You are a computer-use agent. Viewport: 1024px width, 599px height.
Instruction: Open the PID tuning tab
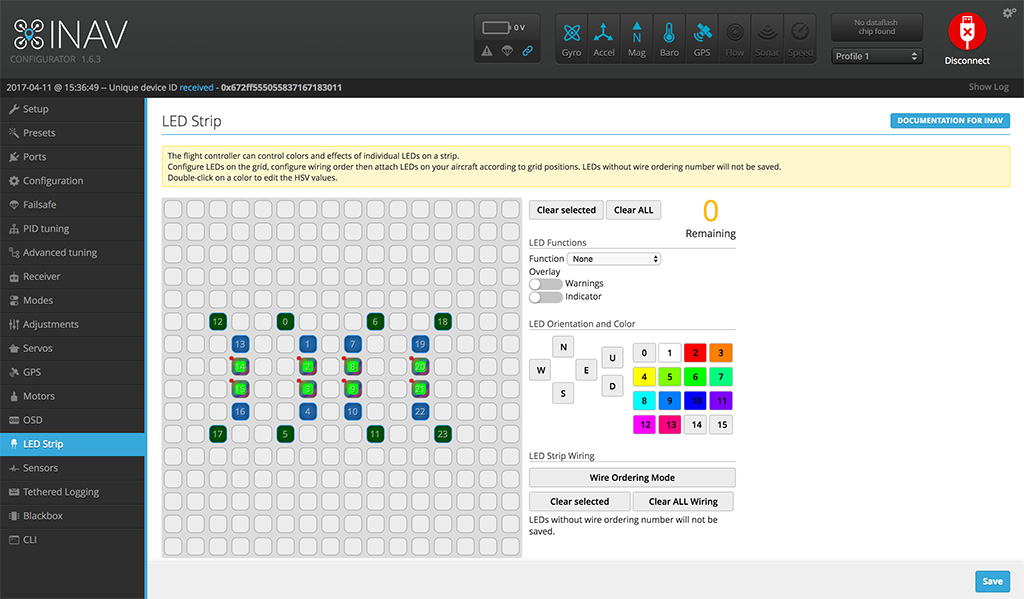click(72, 229)
